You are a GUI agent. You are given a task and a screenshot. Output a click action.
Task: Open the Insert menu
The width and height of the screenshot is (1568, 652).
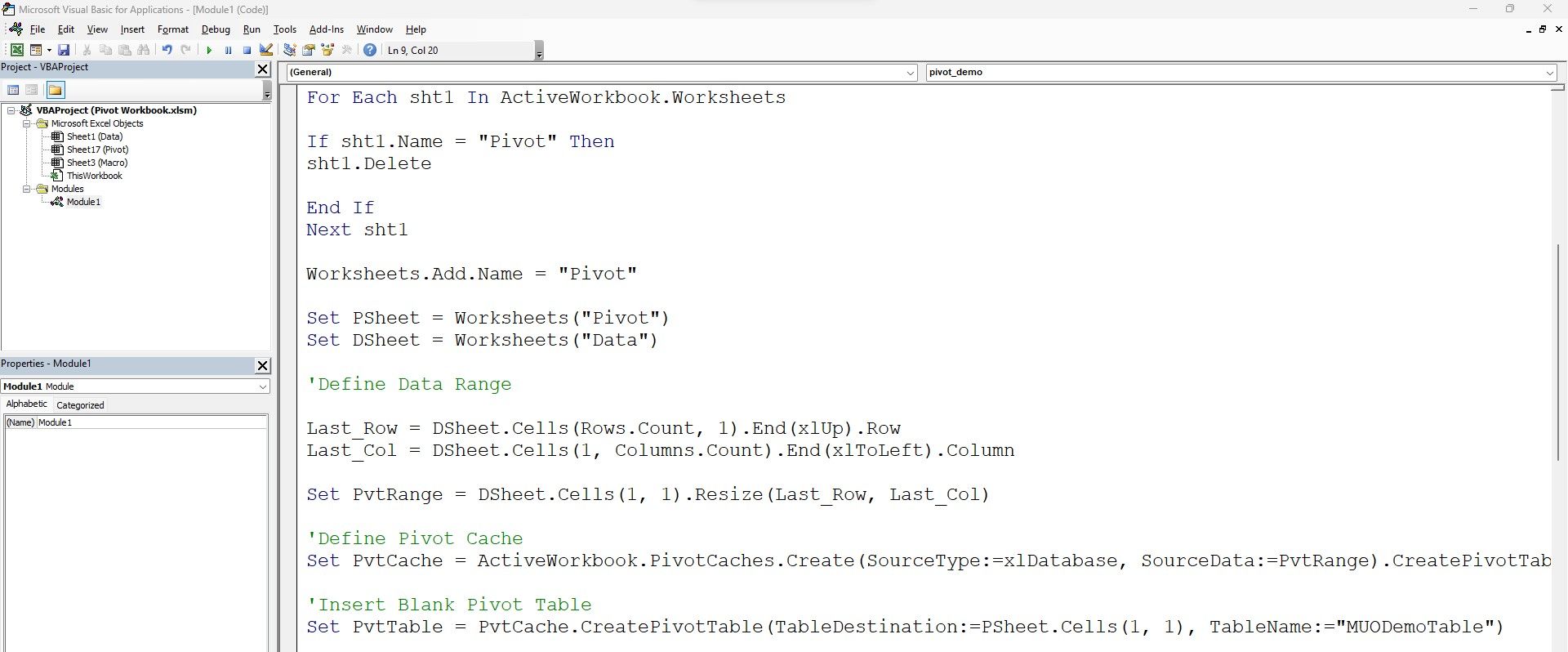pos(132,29)
